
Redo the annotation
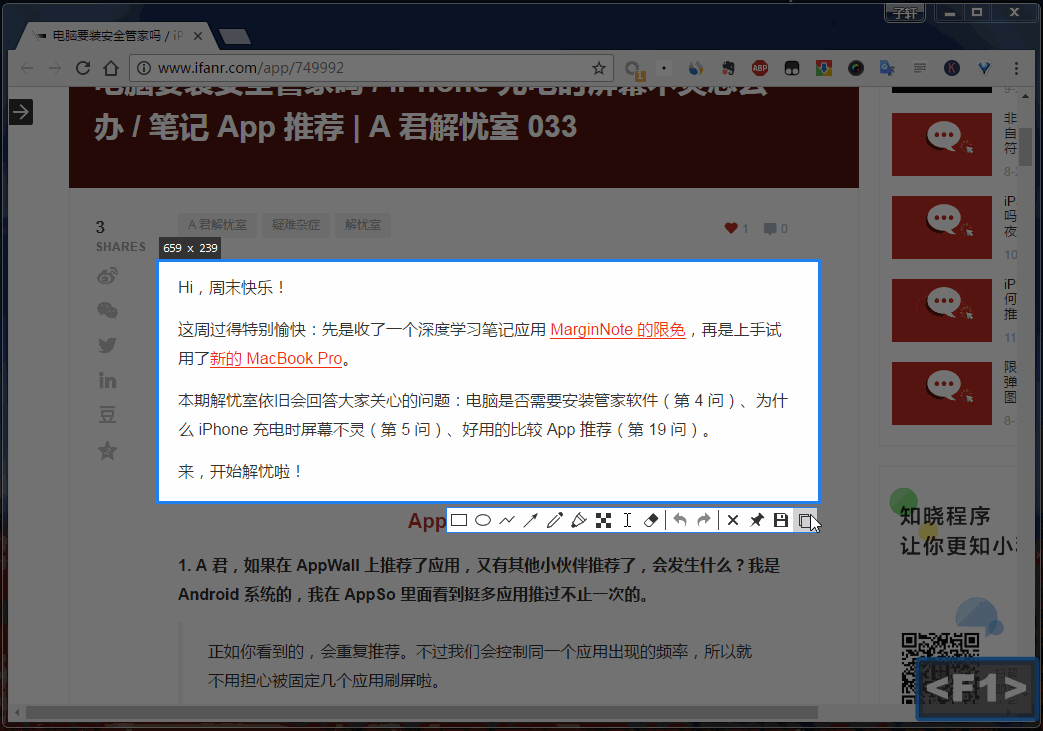coord(704,520)
